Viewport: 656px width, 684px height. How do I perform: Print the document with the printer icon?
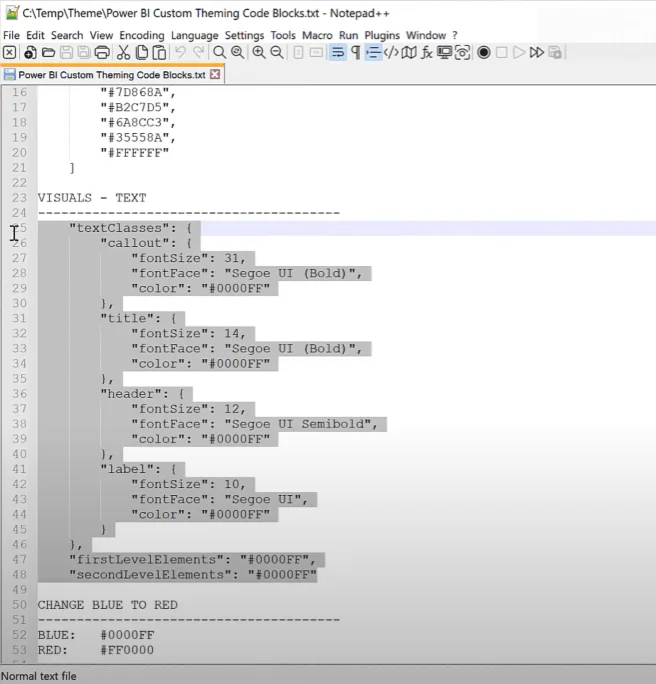coord(102,53)
